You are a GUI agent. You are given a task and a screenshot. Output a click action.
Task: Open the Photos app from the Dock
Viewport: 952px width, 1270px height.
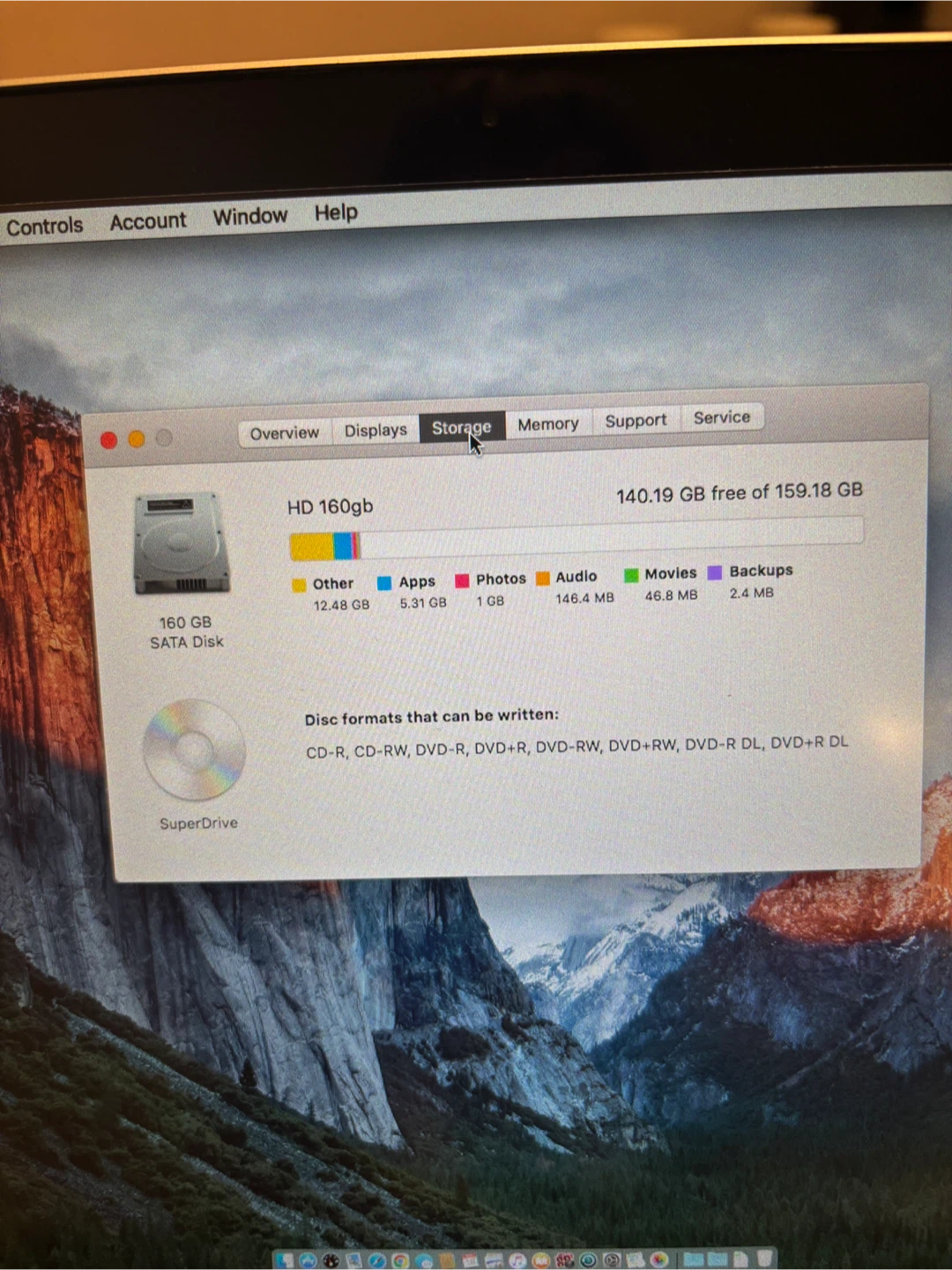pyautogui.click(x=658, y=1259)
